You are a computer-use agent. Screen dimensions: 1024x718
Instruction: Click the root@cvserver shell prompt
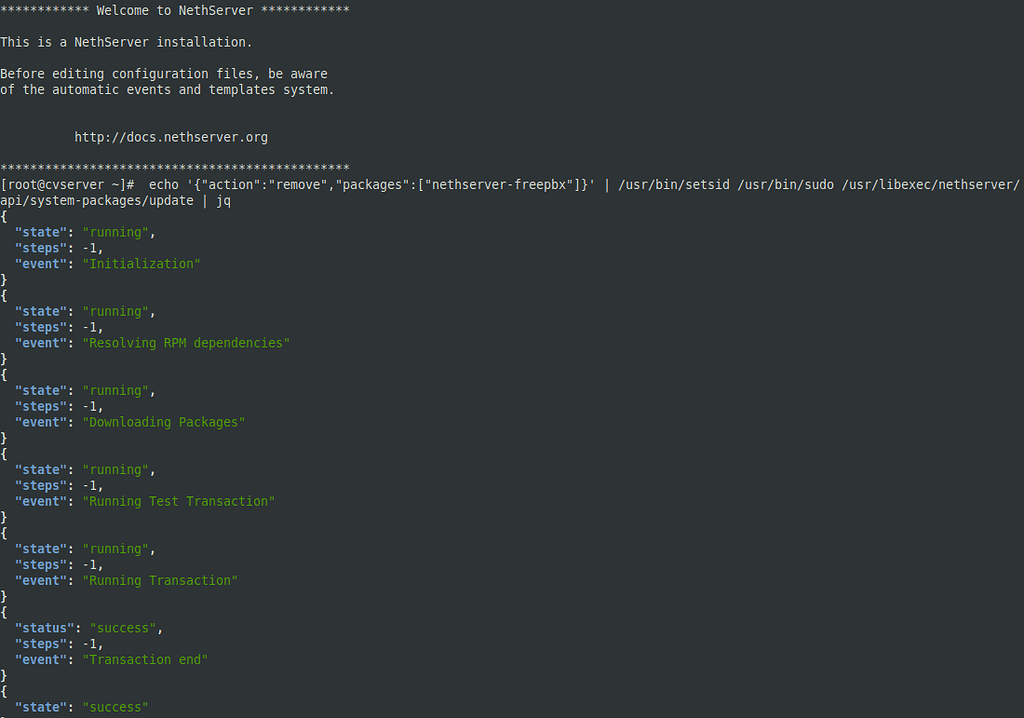tap(67, 185)
